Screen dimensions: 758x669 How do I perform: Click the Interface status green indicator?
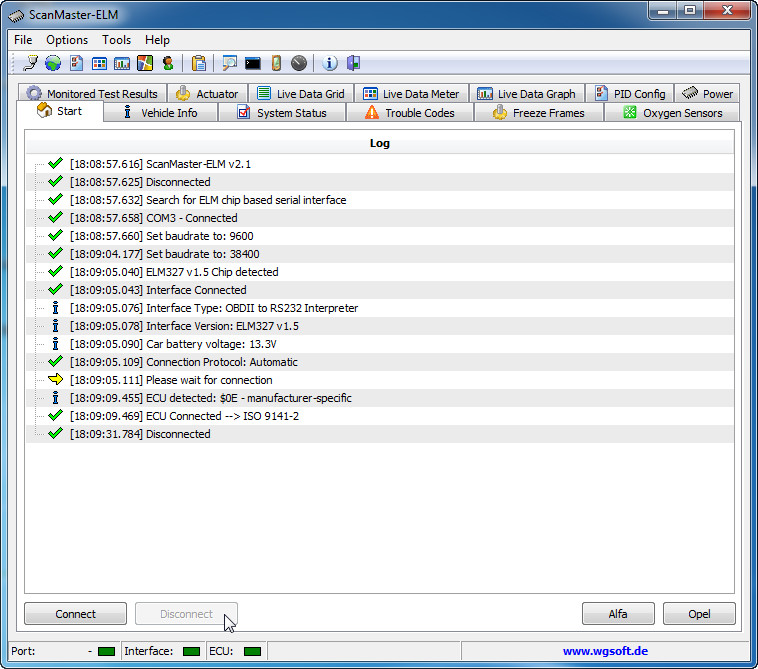coord(191,652)
